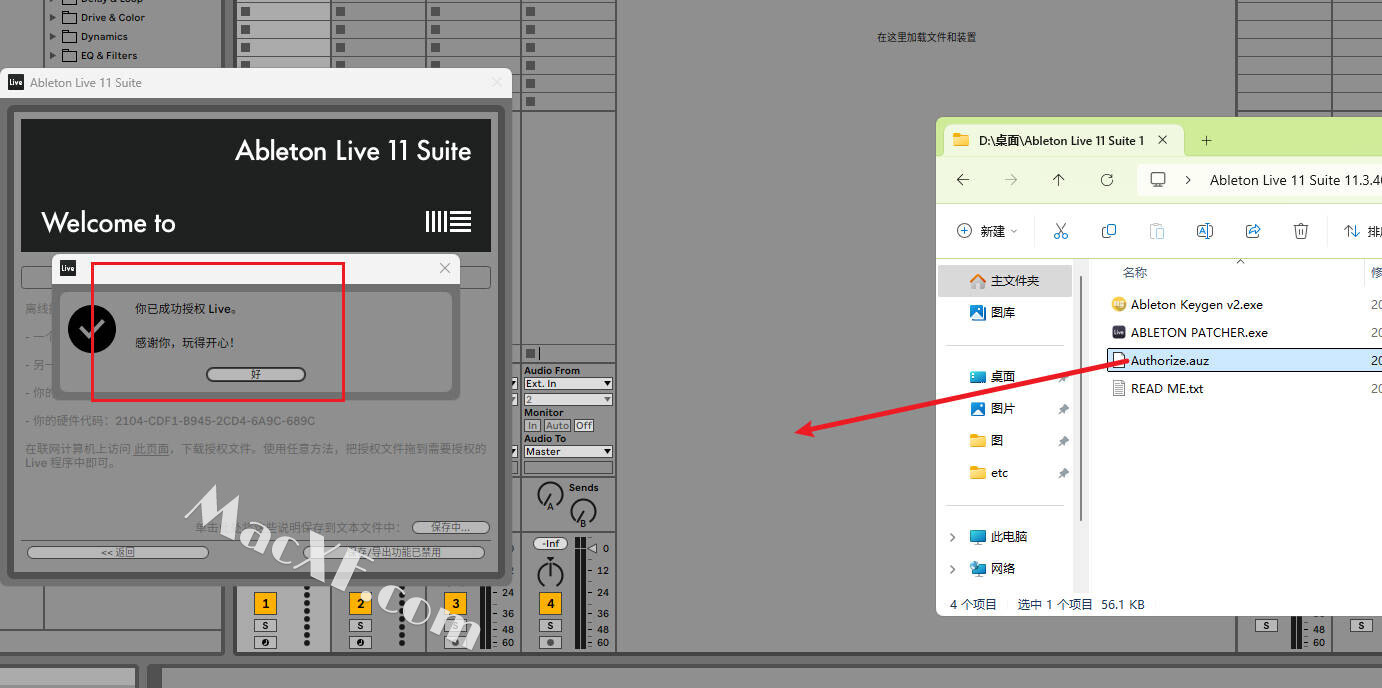Image resolution: width=1382 pixels, height=688 pixels.
Task: Set track 4 Monitor to Off
Action: pyautogui.click(x=584, y=425)
